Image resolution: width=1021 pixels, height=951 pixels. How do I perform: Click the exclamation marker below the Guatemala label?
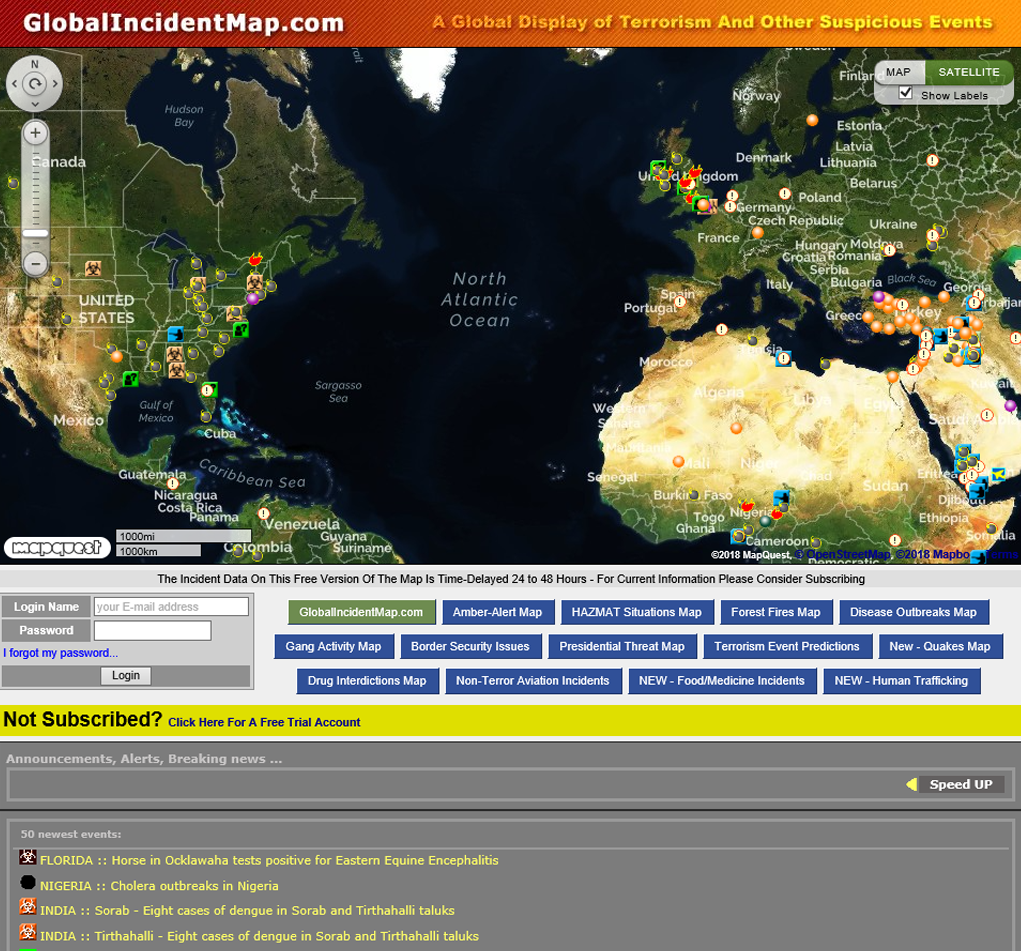click(x=173, y=483)
